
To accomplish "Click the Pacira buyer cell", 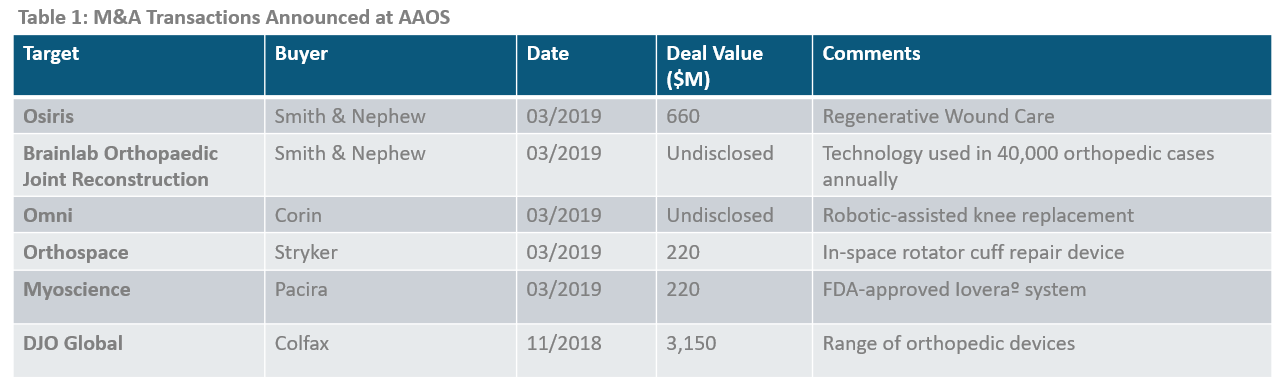I will [391, 289].
